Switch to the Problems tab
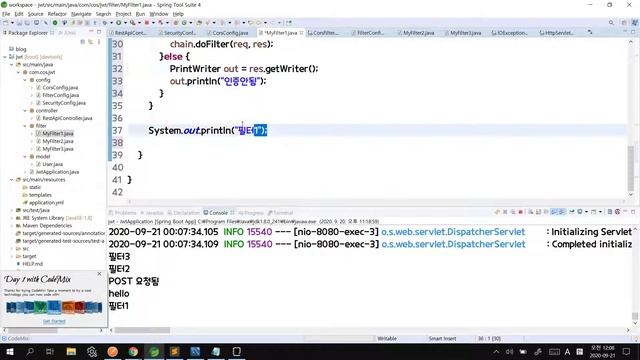 click(x=122, y=213)
